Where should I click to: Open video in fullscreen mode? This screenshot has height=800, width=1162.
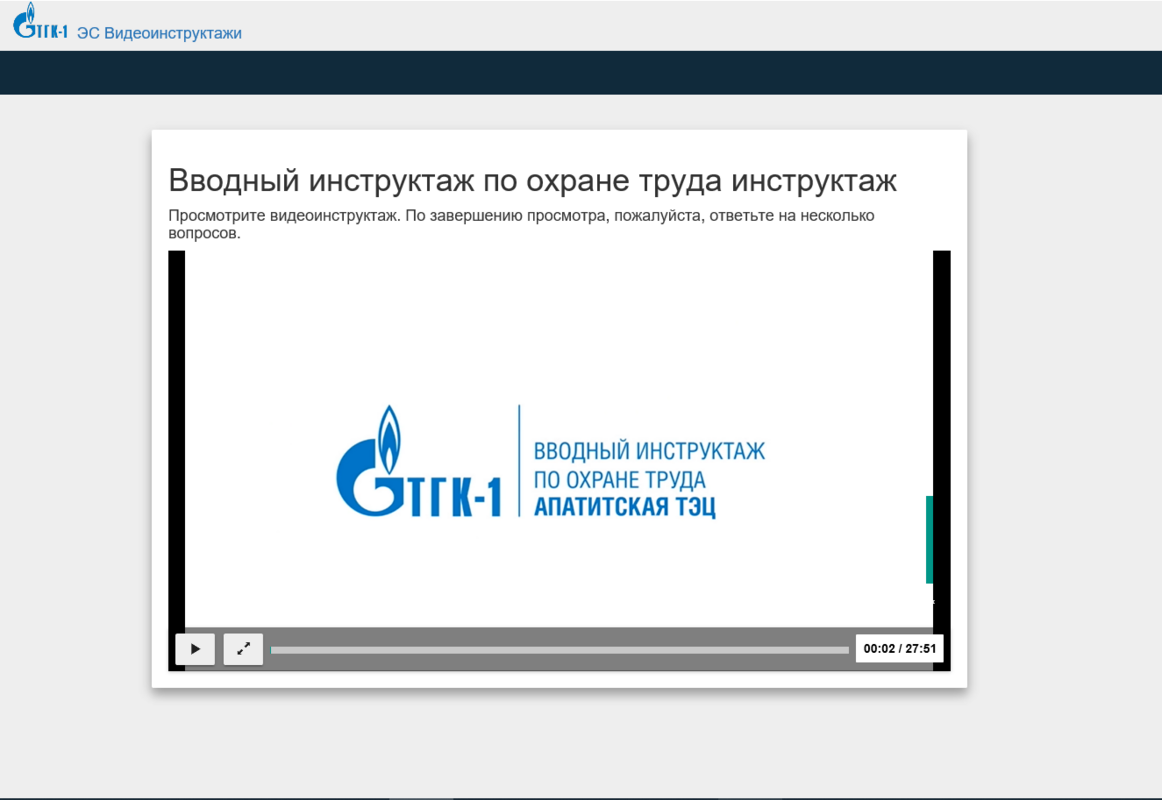(x=243, y=649)
